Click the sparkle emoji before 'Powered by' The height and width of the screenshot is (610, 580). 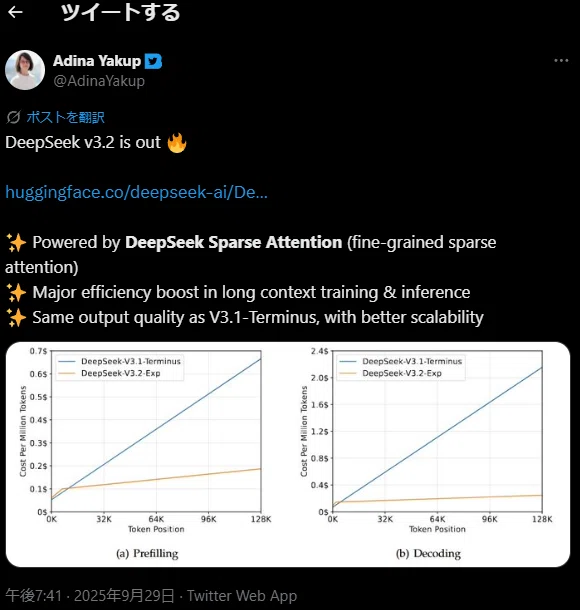pyautogui.click(x=16, y=243)
